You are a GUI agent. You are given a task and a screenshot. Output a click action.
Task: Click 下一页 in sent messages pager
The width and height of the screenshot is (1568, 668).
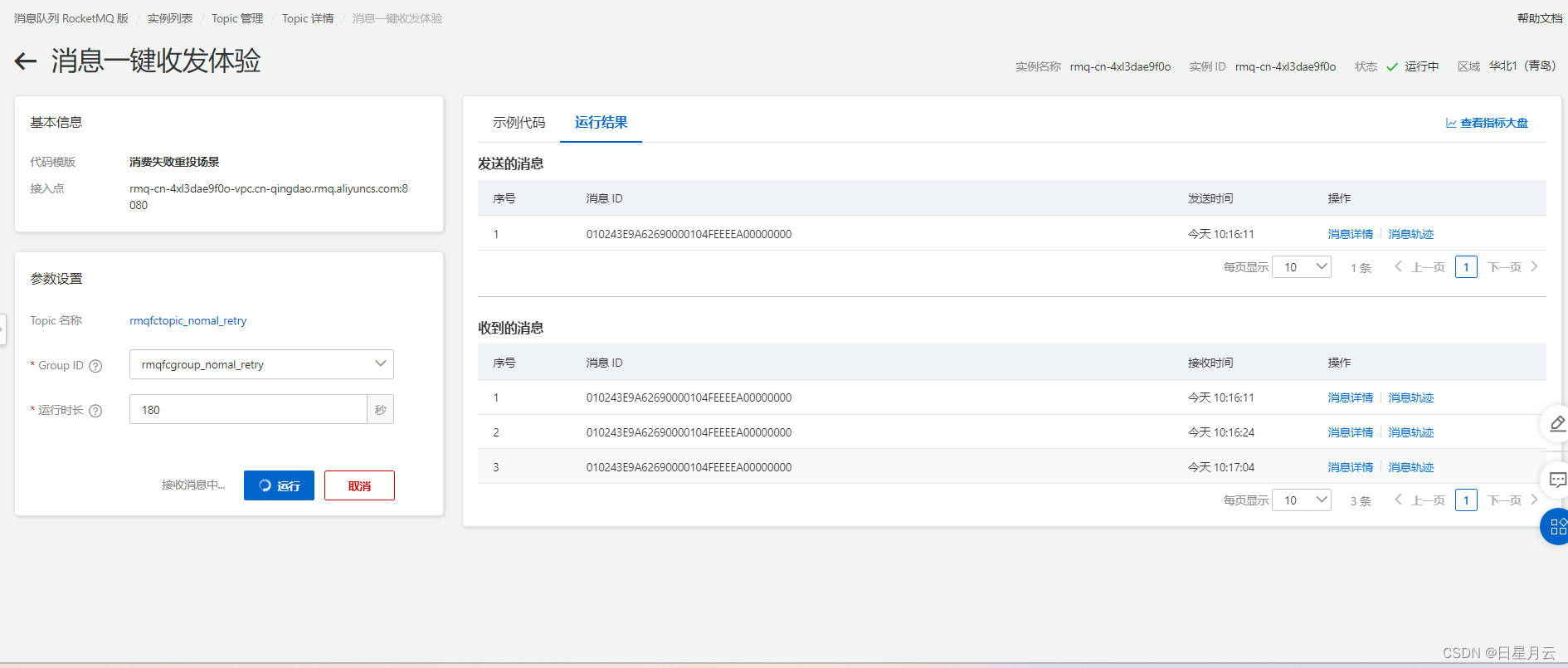pos(1504,267)
